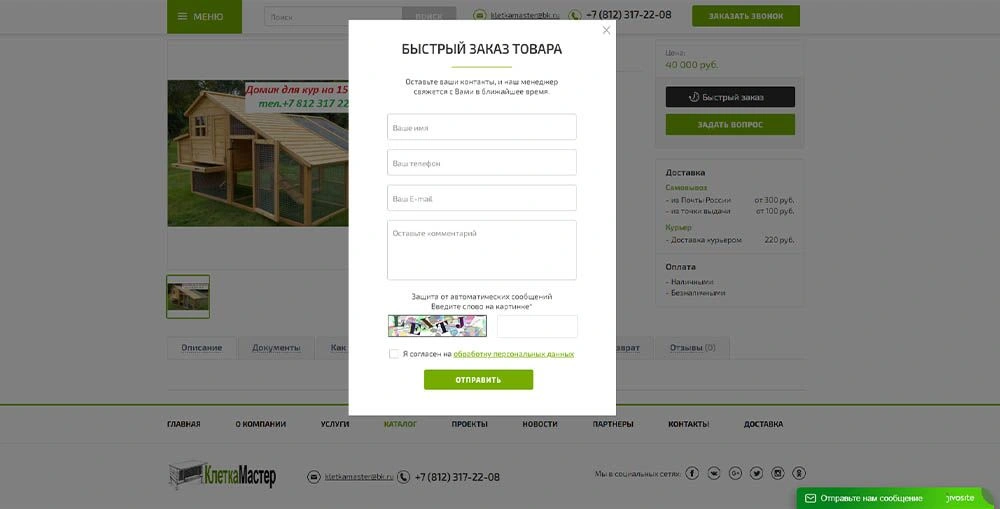Go to КАТАЛОГ in footer menu
This screenshot has height=509, width=1000.
400,424
